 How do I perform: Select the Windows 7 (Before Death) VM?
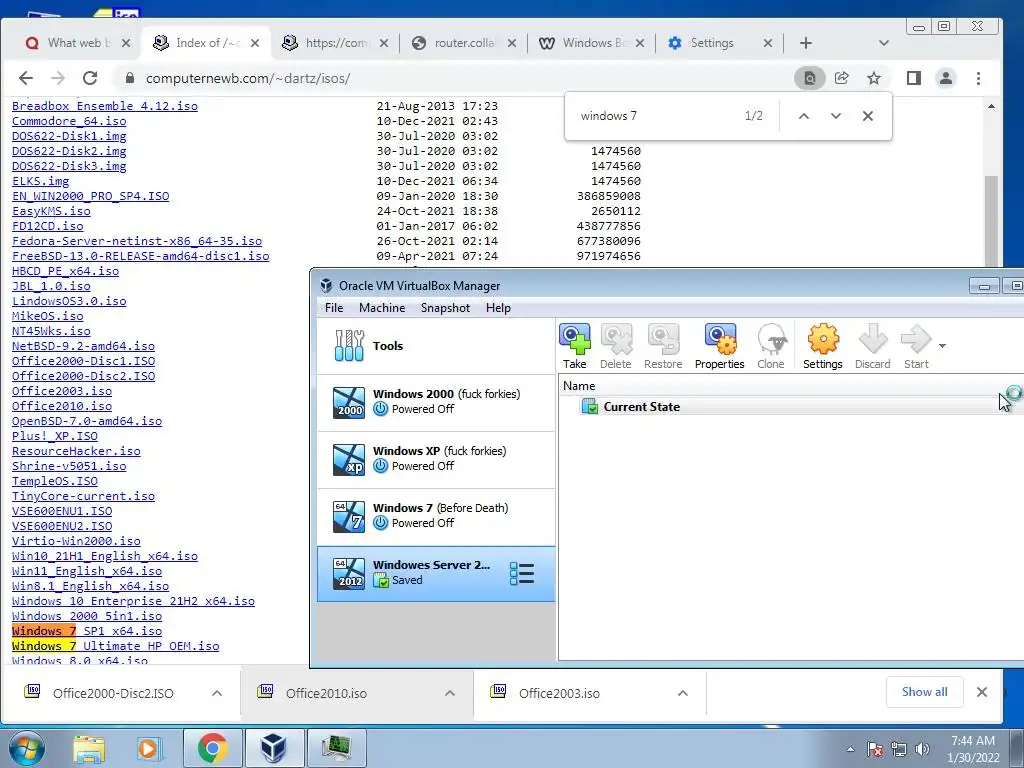click(x=436, y=516)
